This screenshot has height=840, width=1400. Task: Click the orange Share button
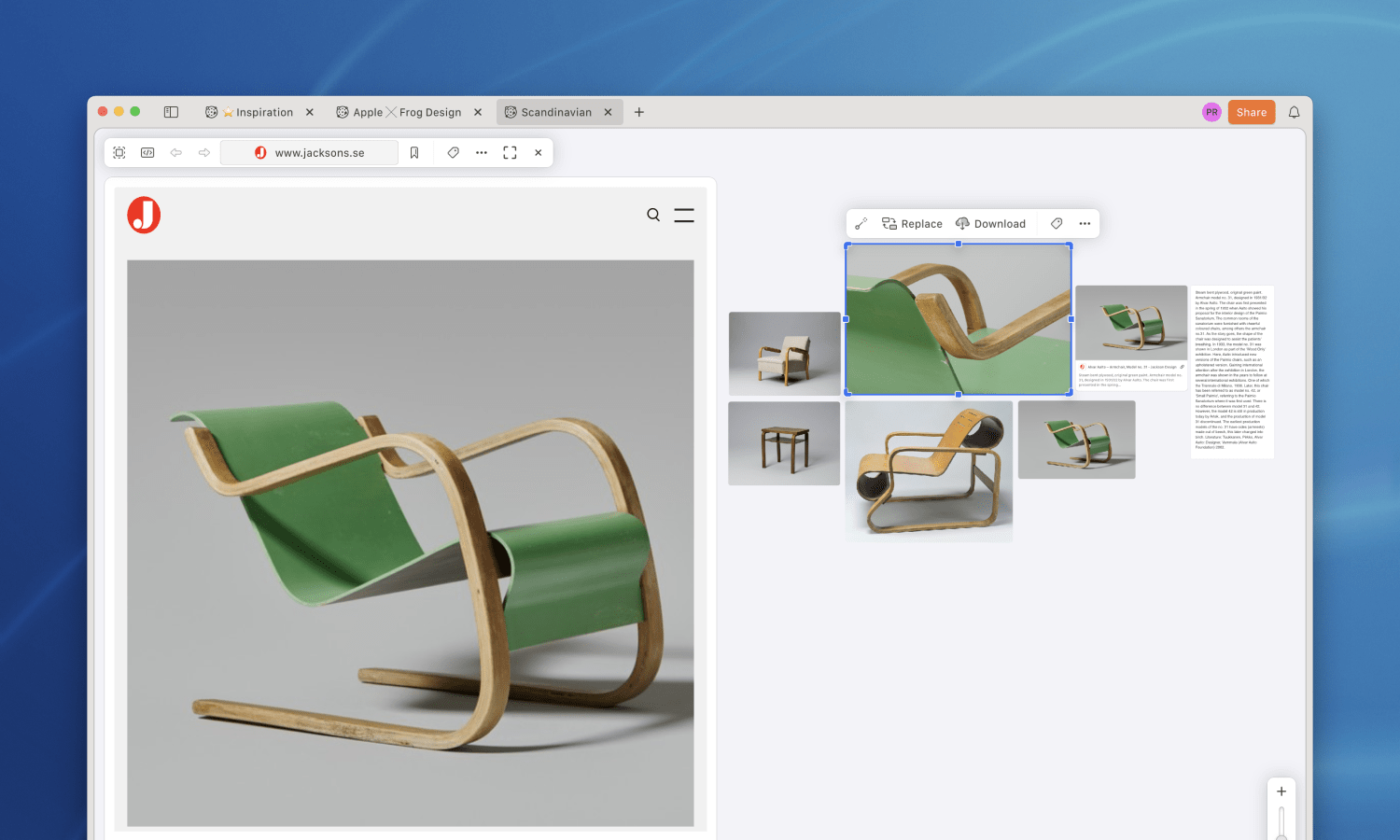tap(1252, 112)
